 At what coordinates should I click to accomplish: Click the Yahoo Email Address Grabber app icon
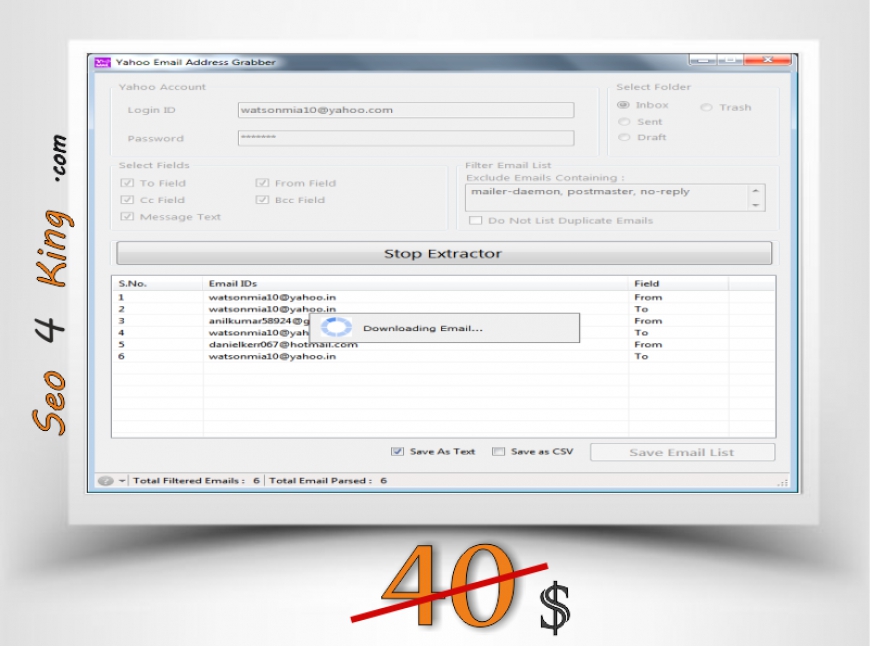click(x=103, y=62)
